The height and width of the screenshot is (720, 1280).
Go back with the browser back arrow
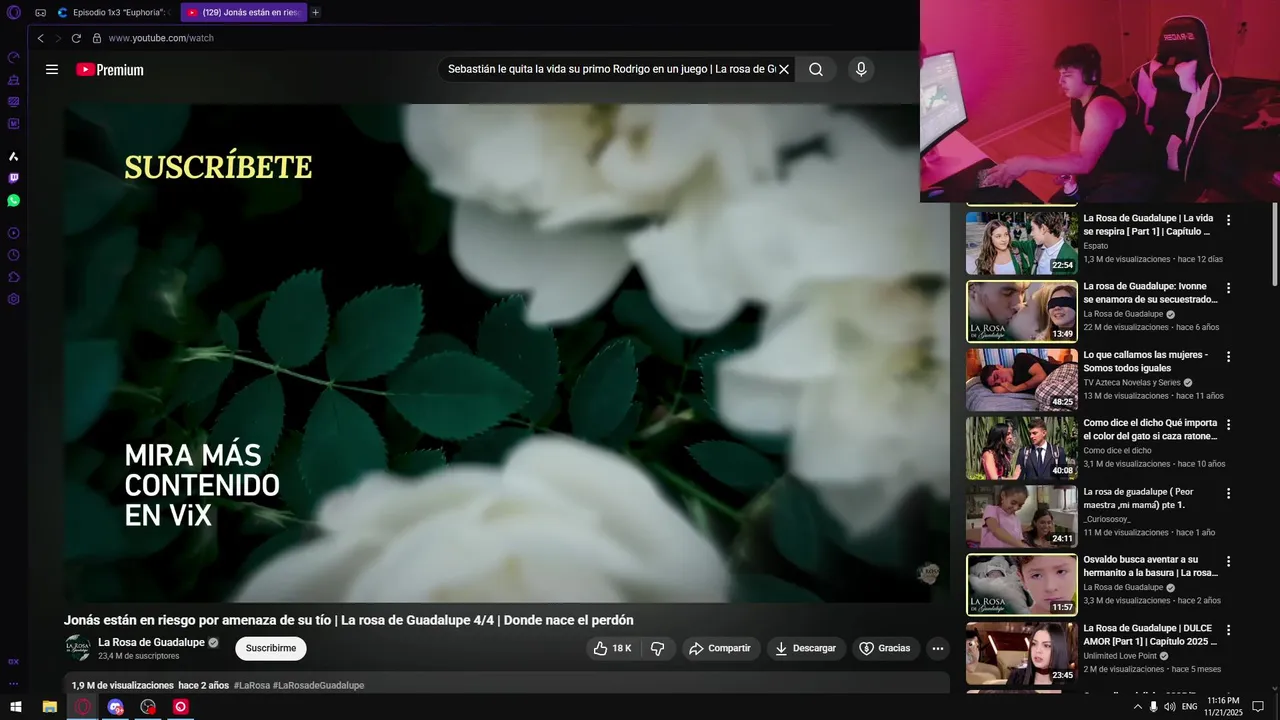pyautogui.click(x=40, y=38)
